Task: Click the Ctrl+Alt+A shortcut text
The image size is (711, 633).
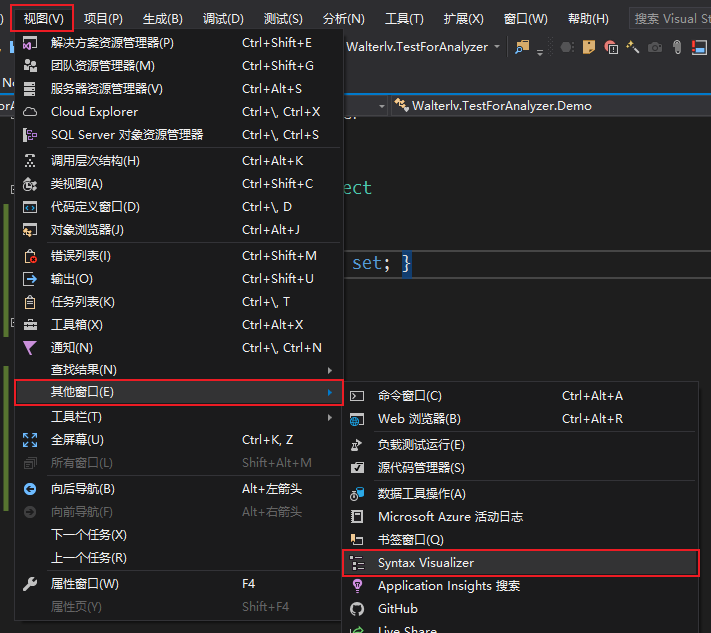Action: click(592, 396)
